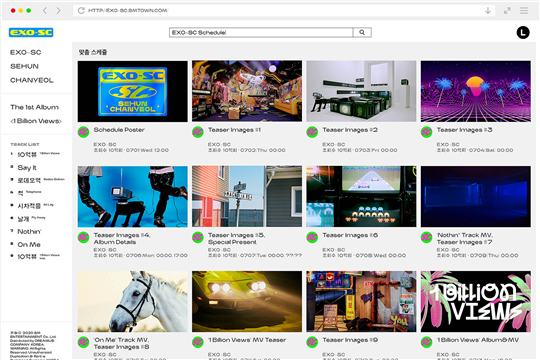Image resolution: width=540 pixels, height=360 pixels.
Task: Click the channel icon beside Teaser Images #1
Action: tap(198, 132)
